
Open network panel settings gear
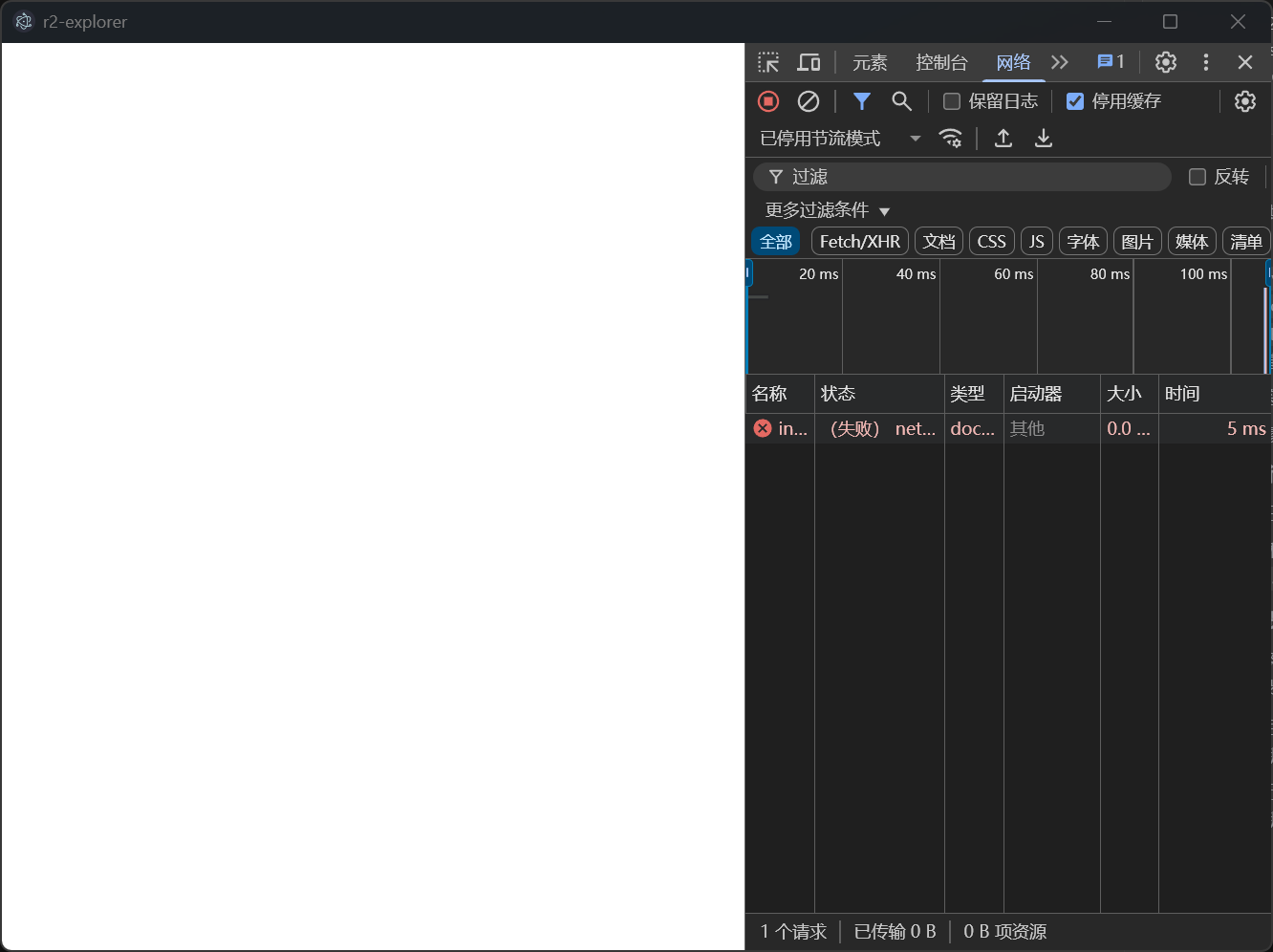tap(1244, 101)
